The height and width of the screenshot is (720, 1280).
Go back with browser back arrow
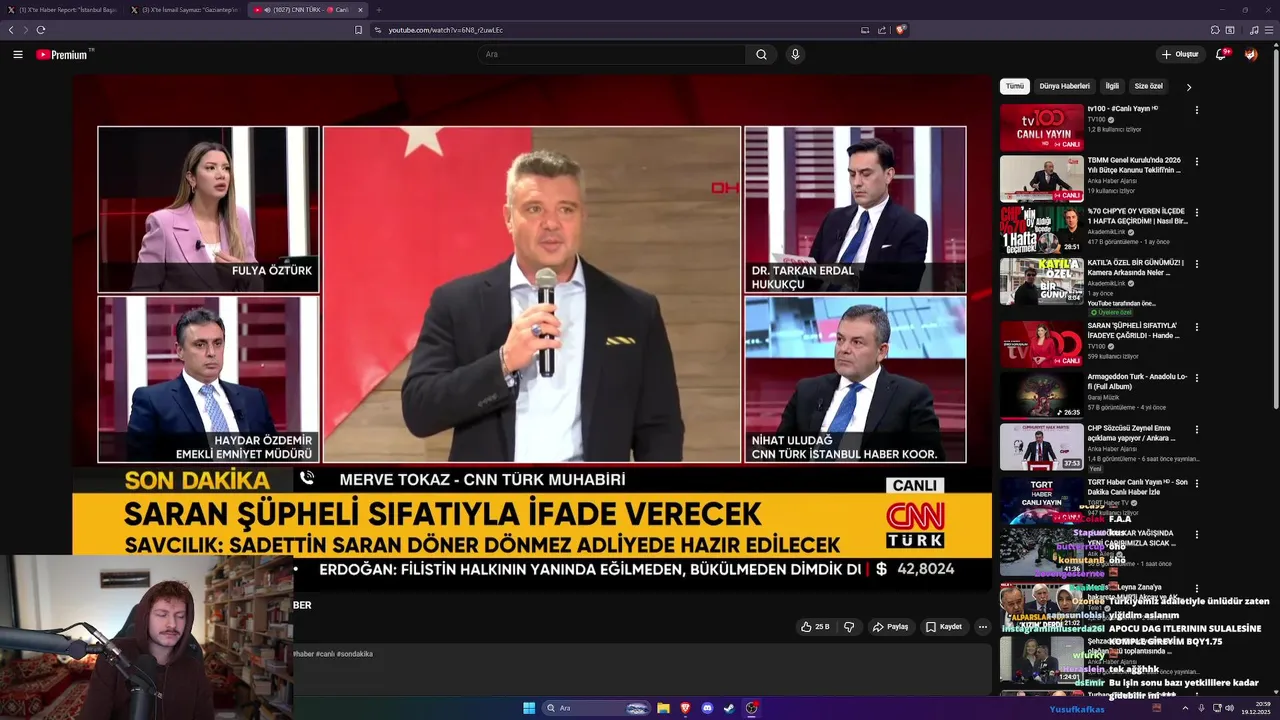[x=11, y=30]
